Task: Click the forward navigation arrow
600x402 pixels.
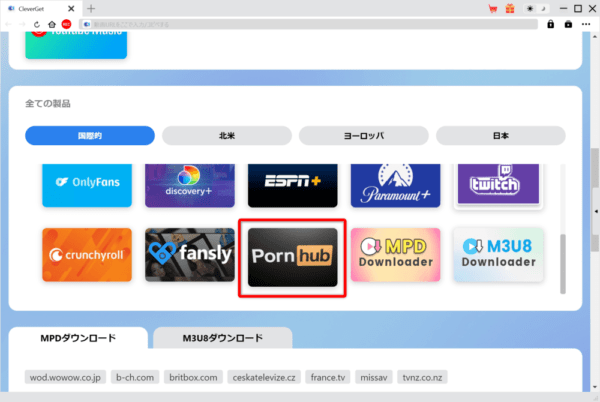Action: click(x=22, y=24)
